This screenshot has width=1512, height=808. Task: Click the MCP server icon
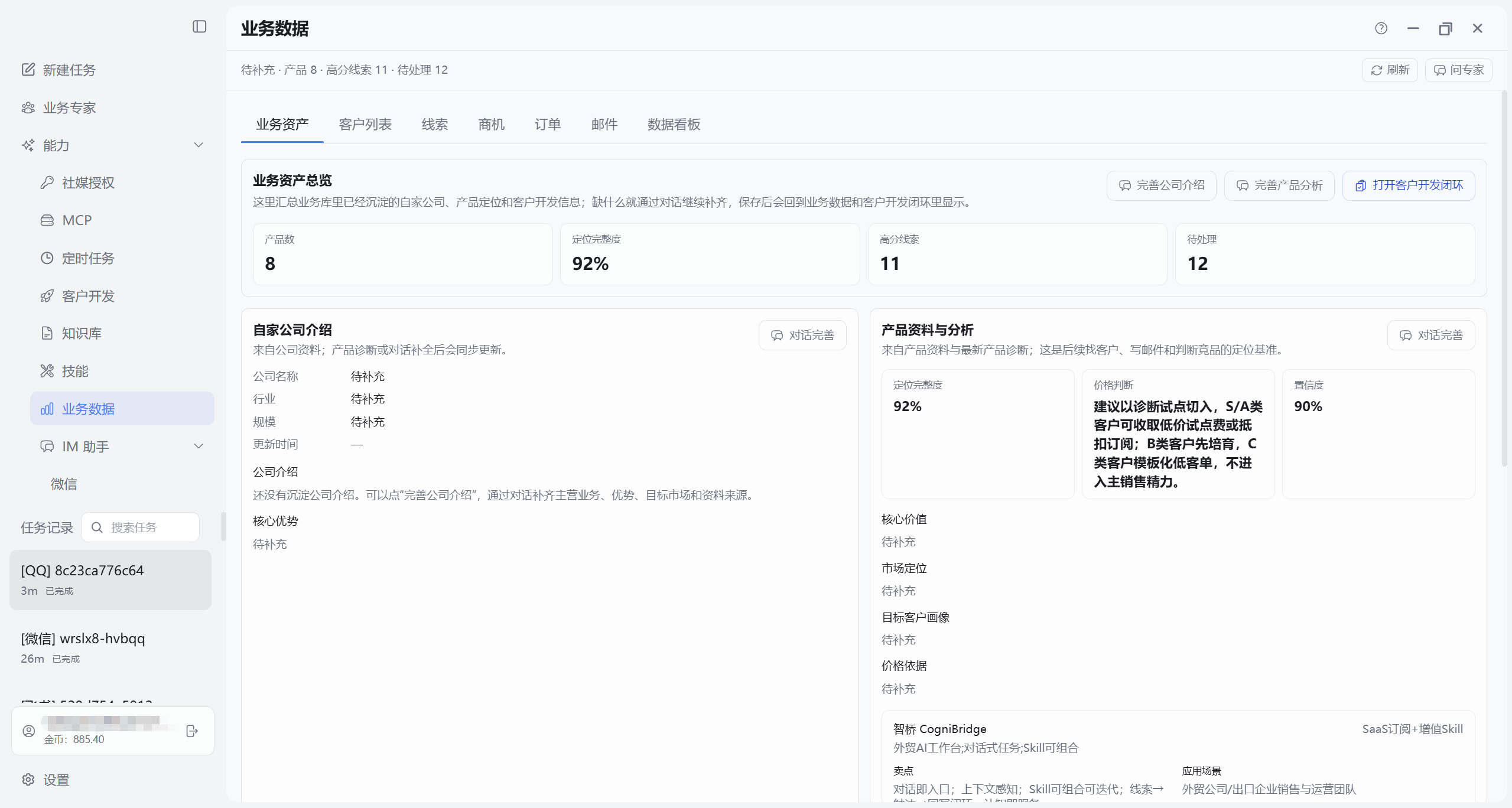pos(47,220)
